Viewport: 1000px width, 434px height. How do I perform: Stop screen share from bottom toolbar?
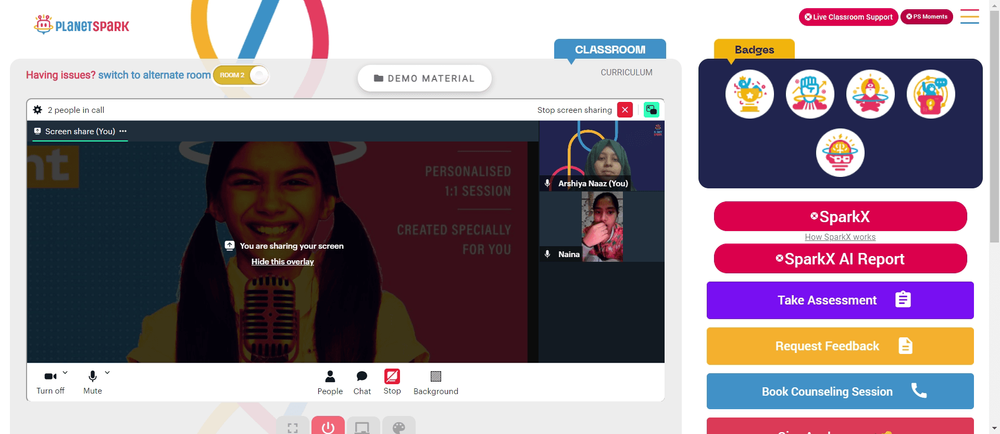click(x=392, y=382)
